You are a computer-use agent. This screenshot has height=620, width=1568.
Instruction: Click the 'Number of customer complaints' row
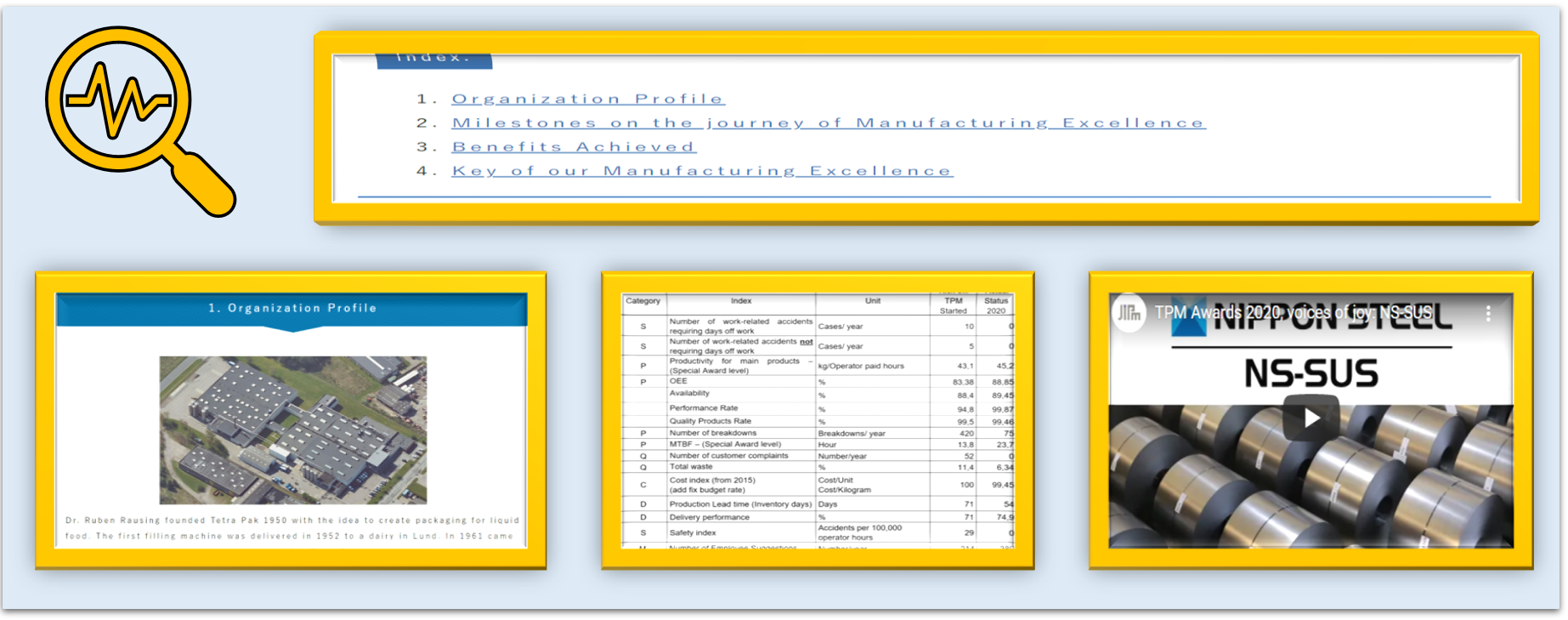(x=817, y=456)
